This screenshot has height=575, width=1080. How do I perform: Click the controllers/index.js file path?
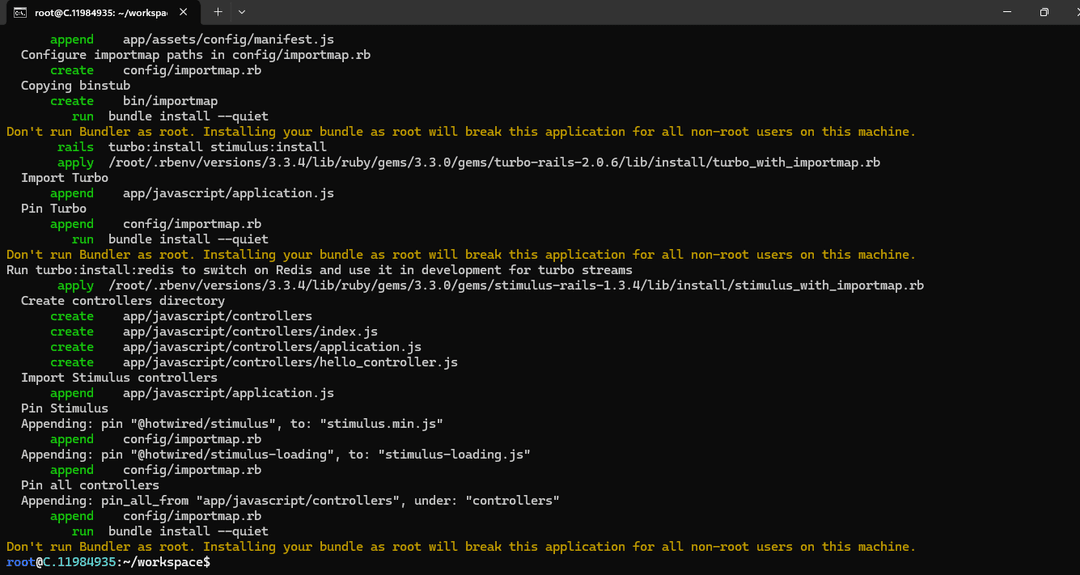250,331
